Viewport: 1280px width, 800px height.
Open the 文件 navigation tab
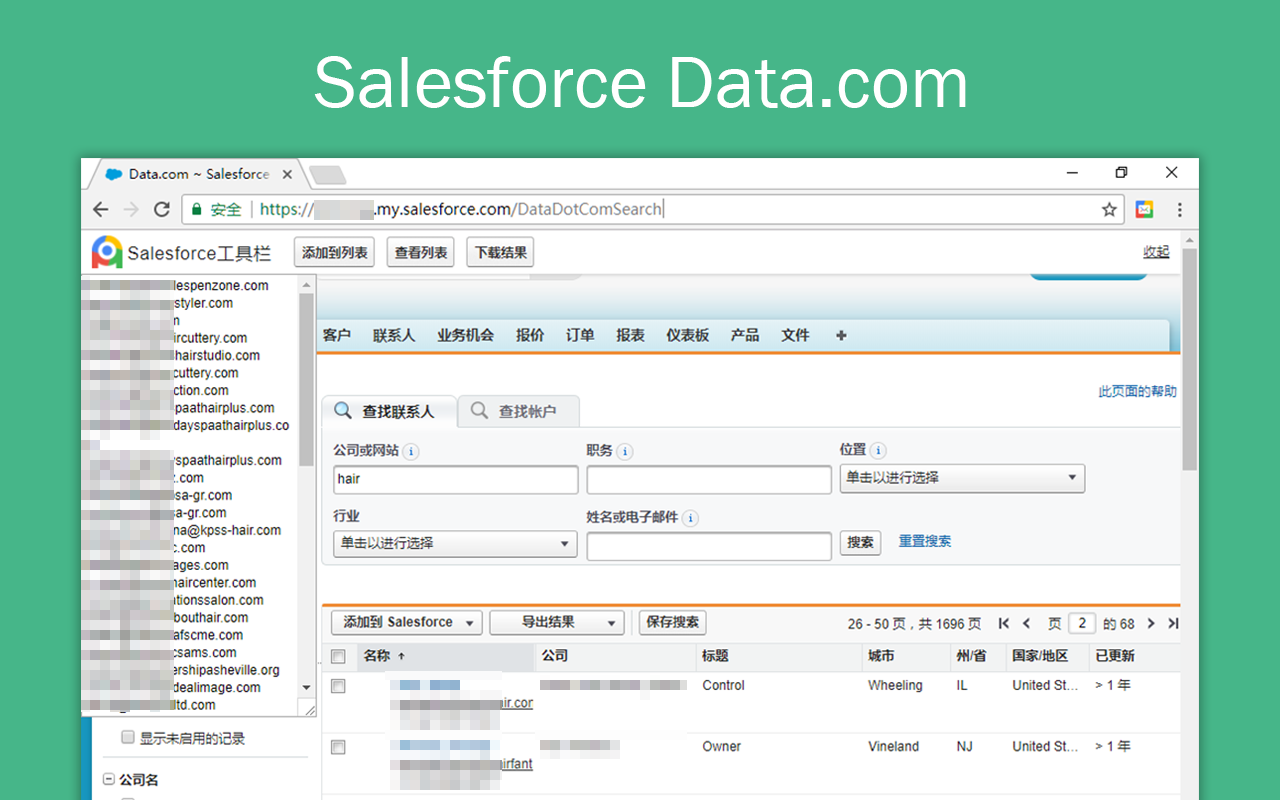[795, 336]
